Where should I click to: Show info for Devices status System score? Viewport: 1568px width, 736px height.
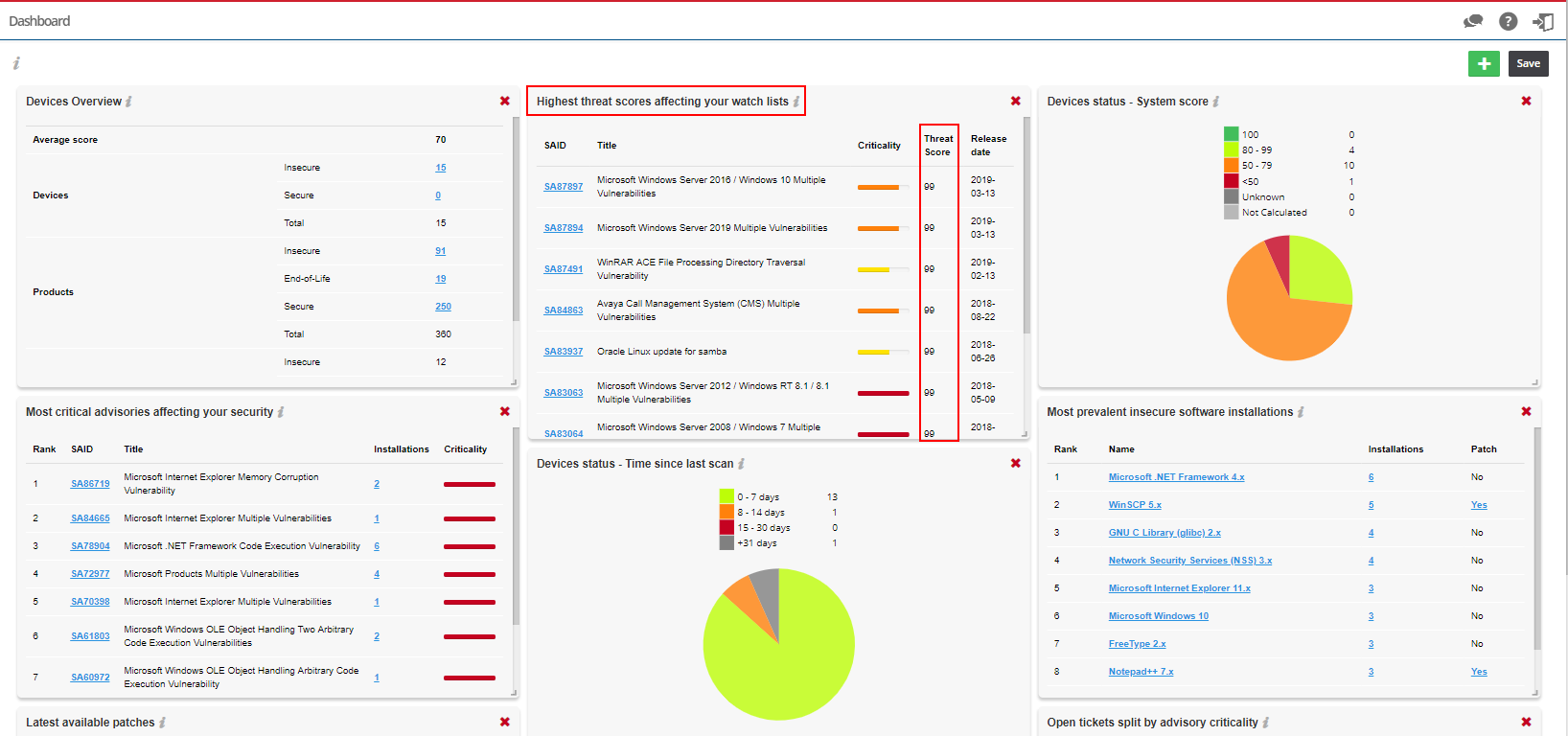point(1216,102)
